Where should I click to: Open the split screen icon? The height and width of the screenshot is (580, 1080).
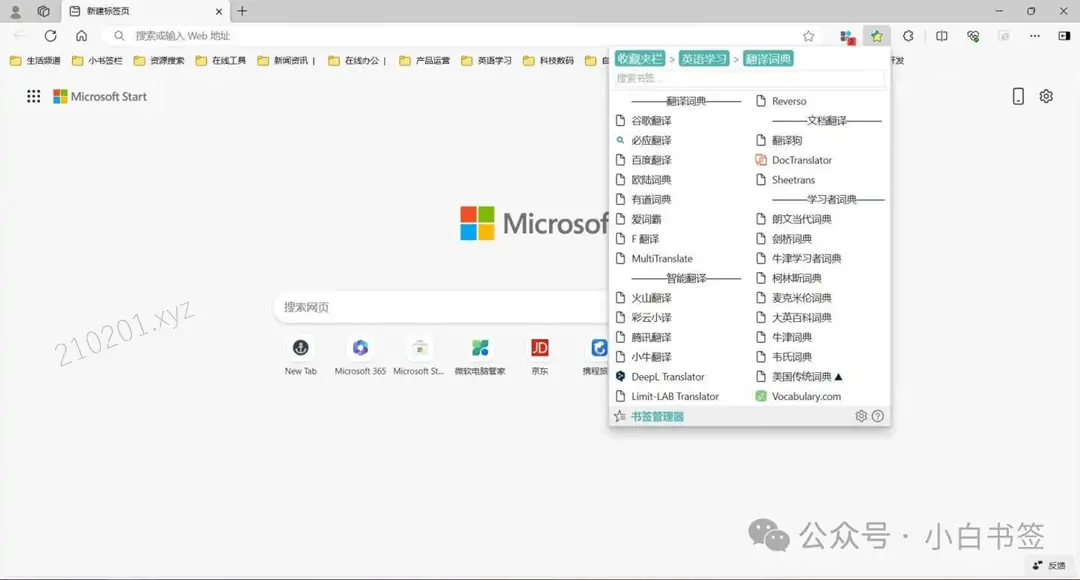click(x=942, y=36)
